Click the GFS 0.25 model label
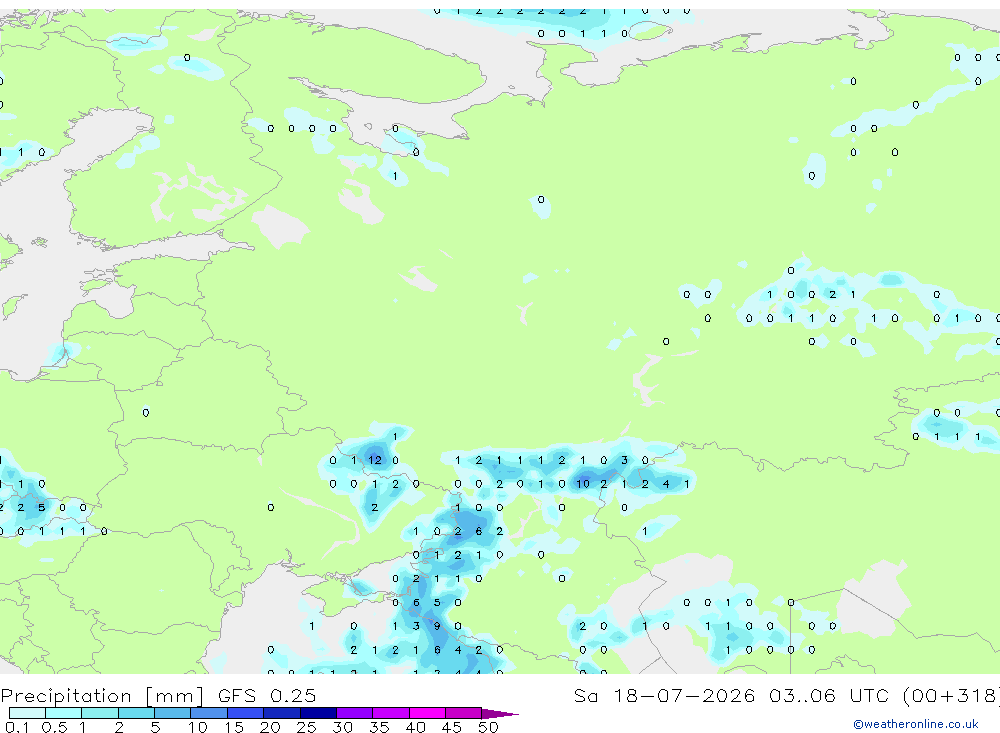 [267, 695]
